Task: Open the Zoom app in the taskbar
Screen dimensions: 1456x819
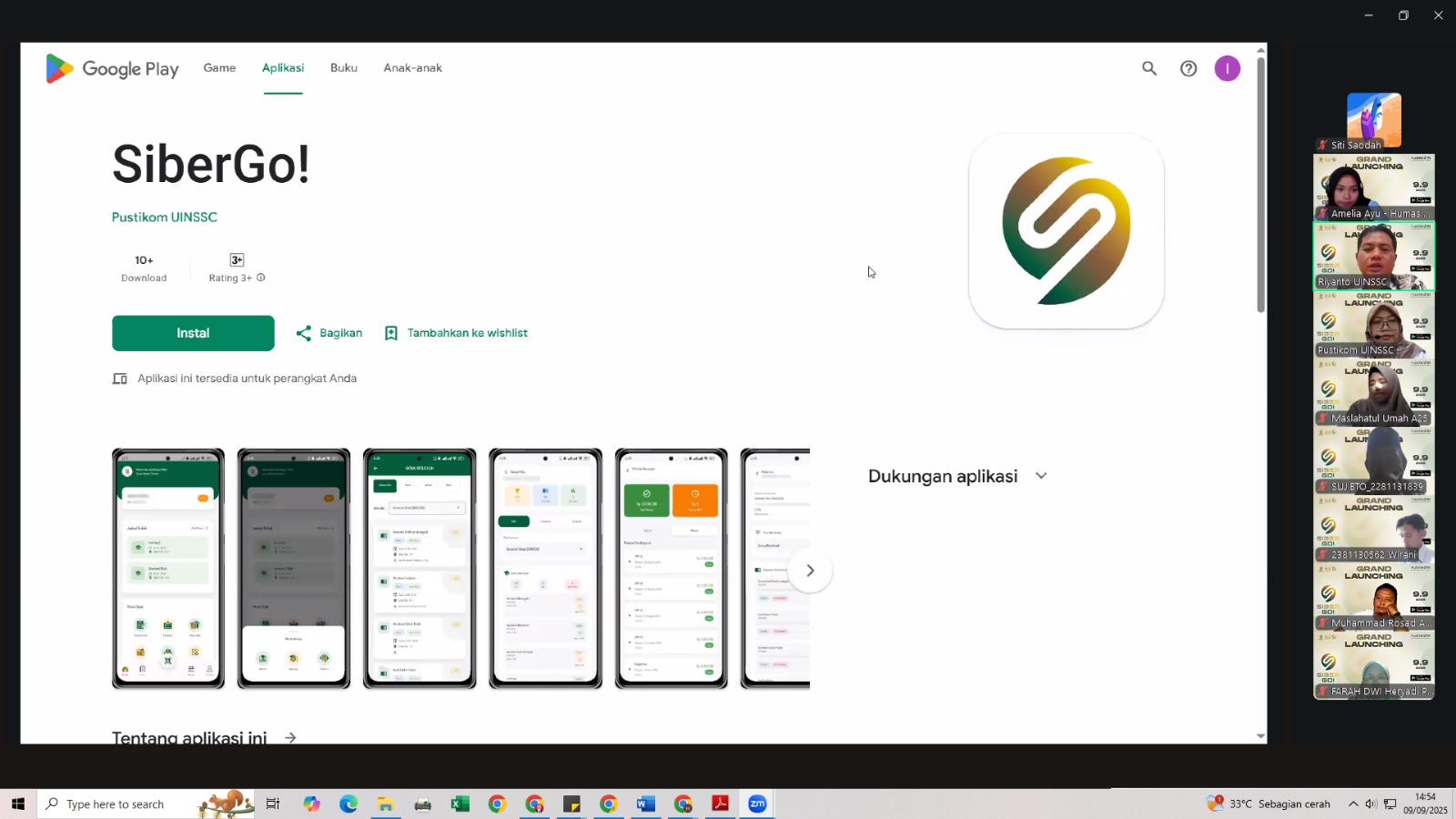Action: coord(757,804)
